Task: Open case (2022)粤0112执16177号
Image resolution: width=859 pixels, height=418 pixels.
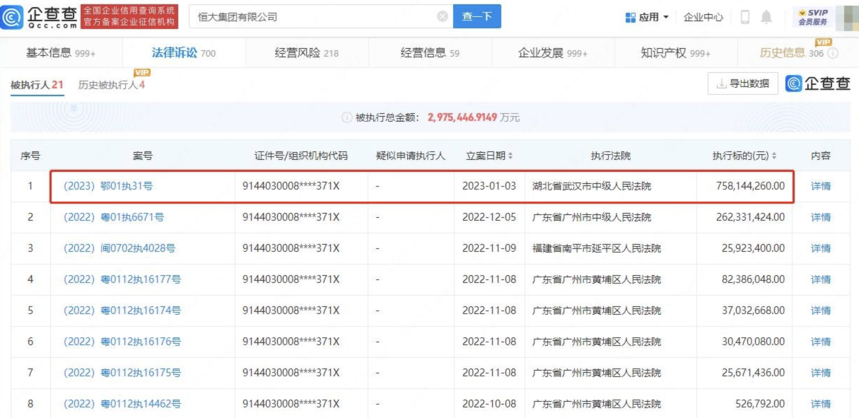Action: coord(122,280)
